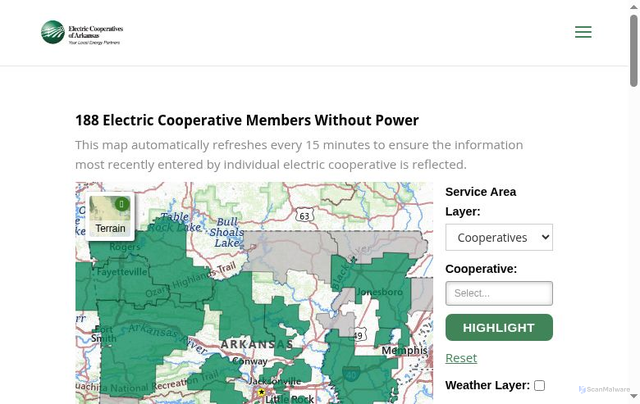Click the US Route 63 shield on the map

pyautogui.click(x=304, y=215)
